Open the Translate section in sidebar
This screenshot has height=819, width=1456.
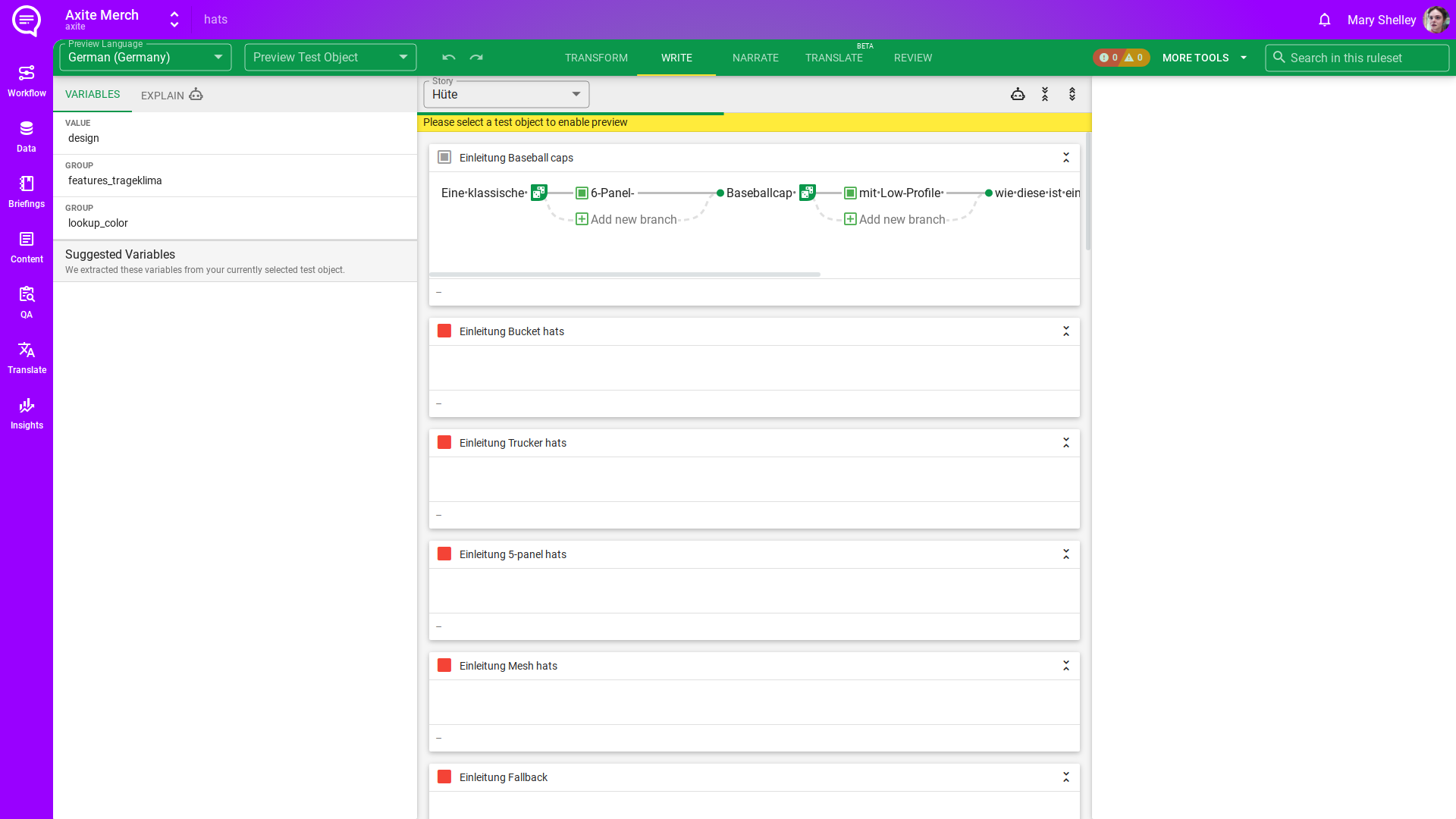click(x=27, y=358)
